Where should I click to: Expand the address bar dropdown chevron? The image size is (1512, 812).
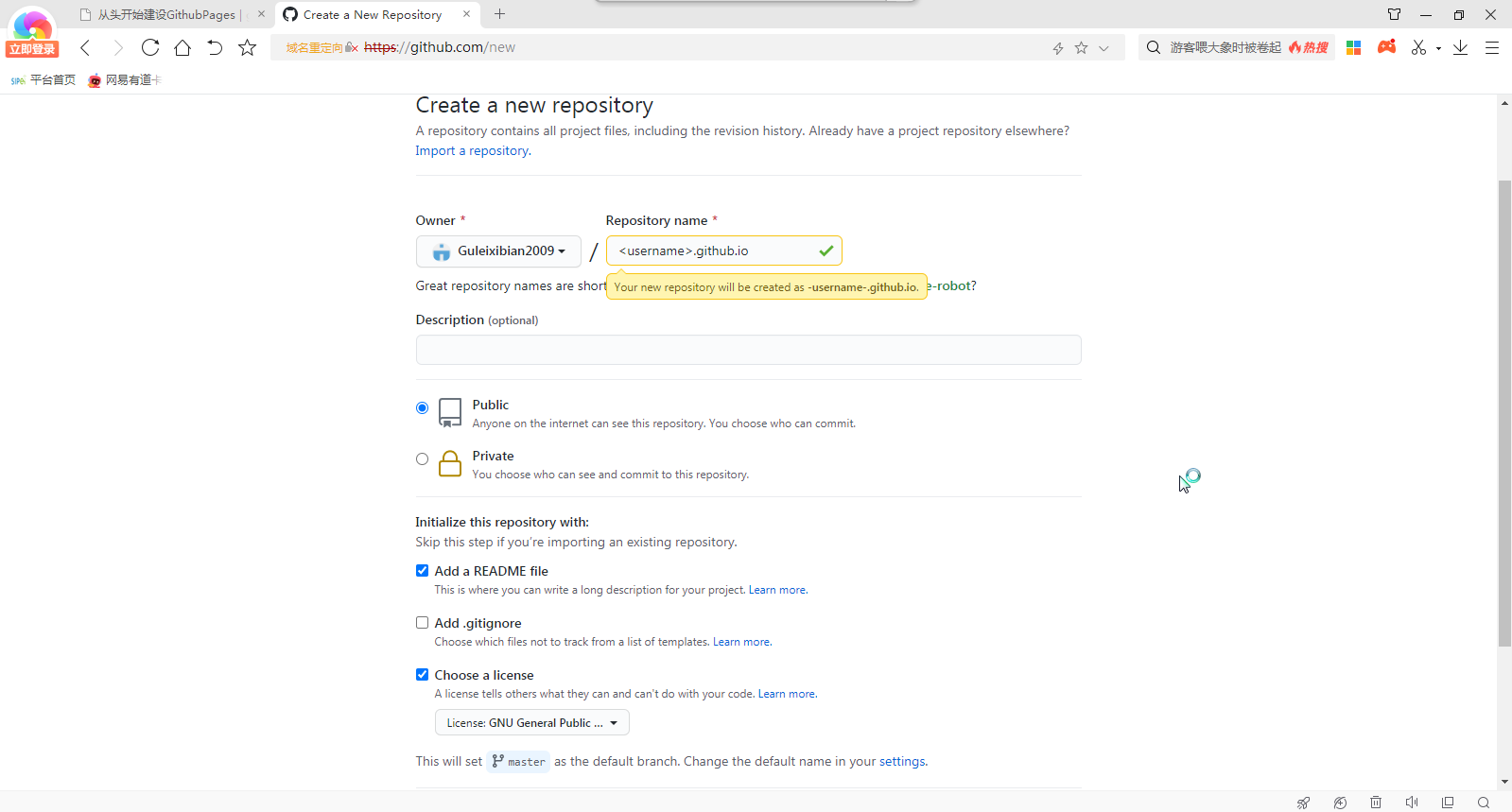pyautogui.click(x=1104, y=48)
